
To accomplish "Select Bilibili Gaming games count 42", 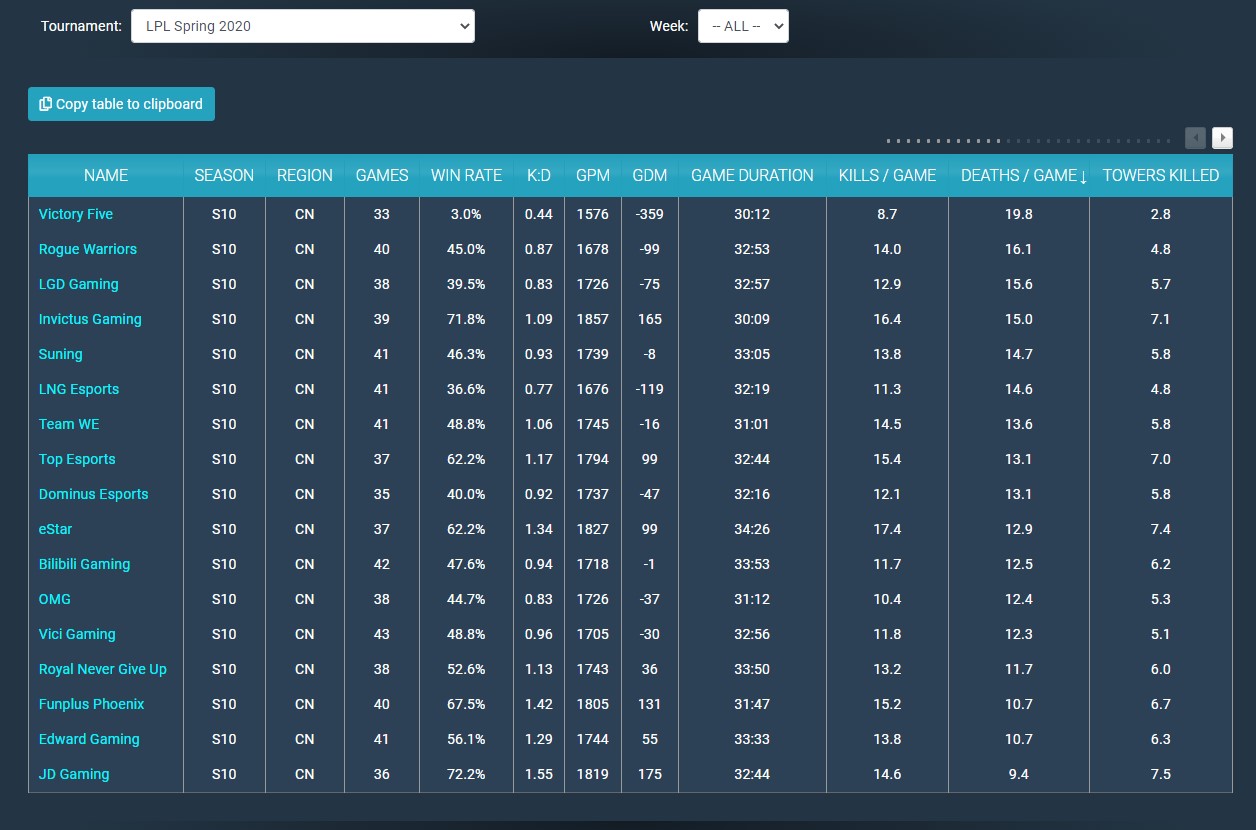I will [x=382, y=564].
